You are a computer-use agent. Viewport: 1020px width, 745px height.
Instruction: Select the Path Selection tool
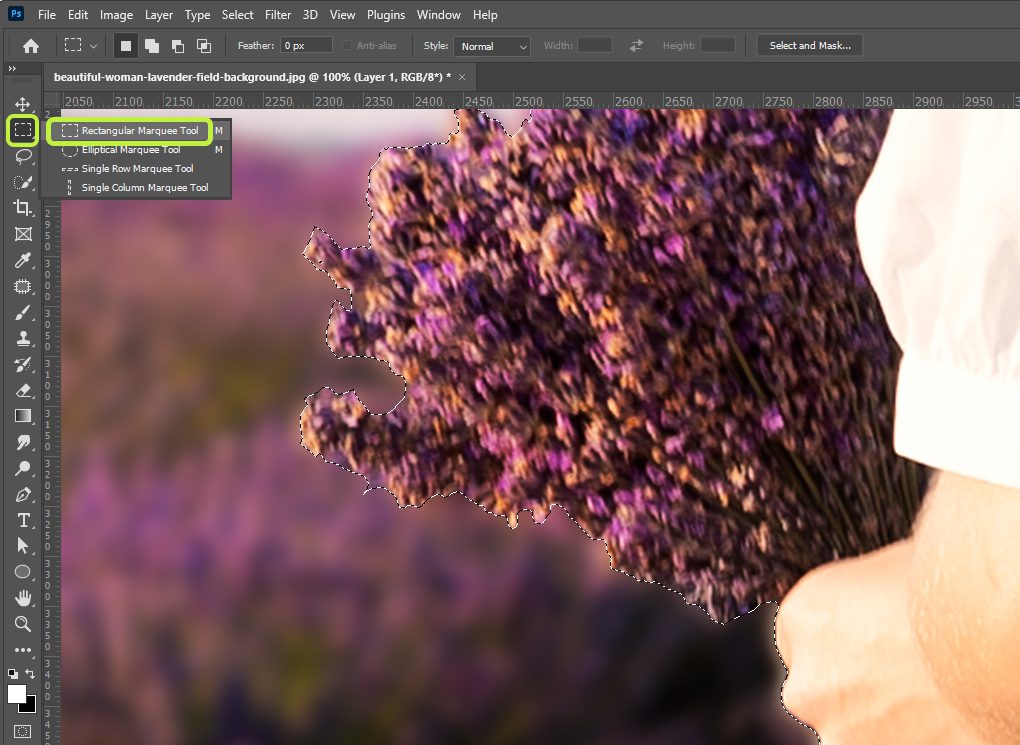click(x=23, y=545)
